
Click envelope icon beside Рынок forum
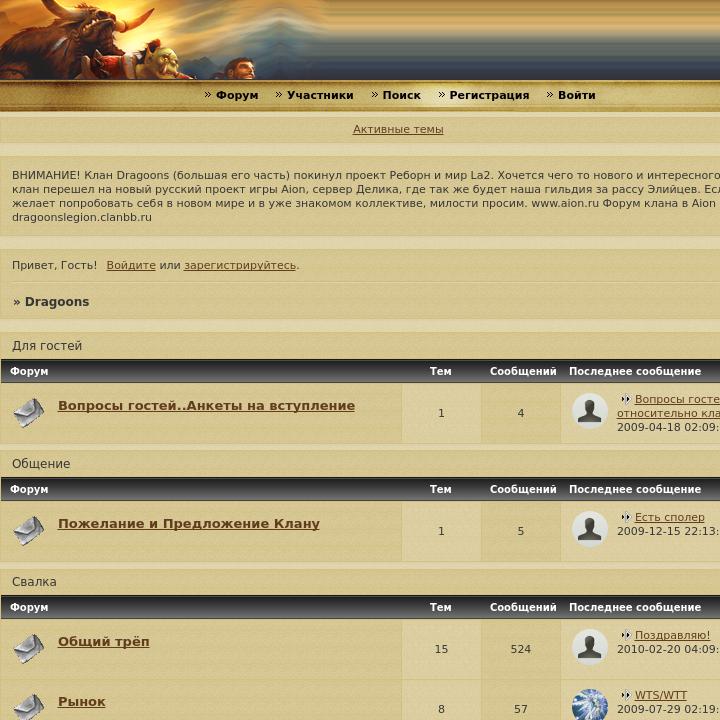[29, 707]
